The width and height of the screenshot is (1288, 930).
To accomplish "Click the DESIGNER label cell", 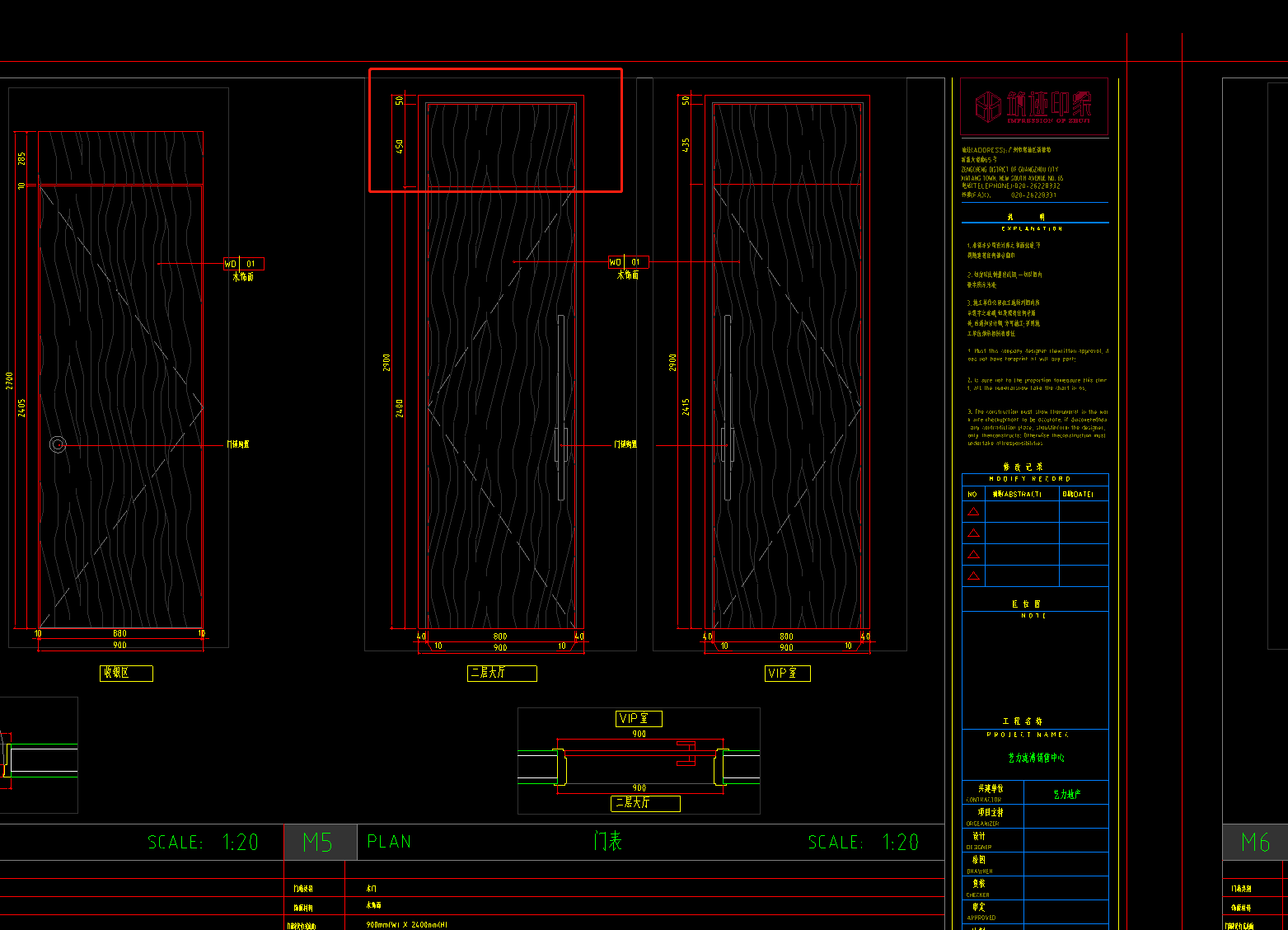I will [x=993, y=840].
